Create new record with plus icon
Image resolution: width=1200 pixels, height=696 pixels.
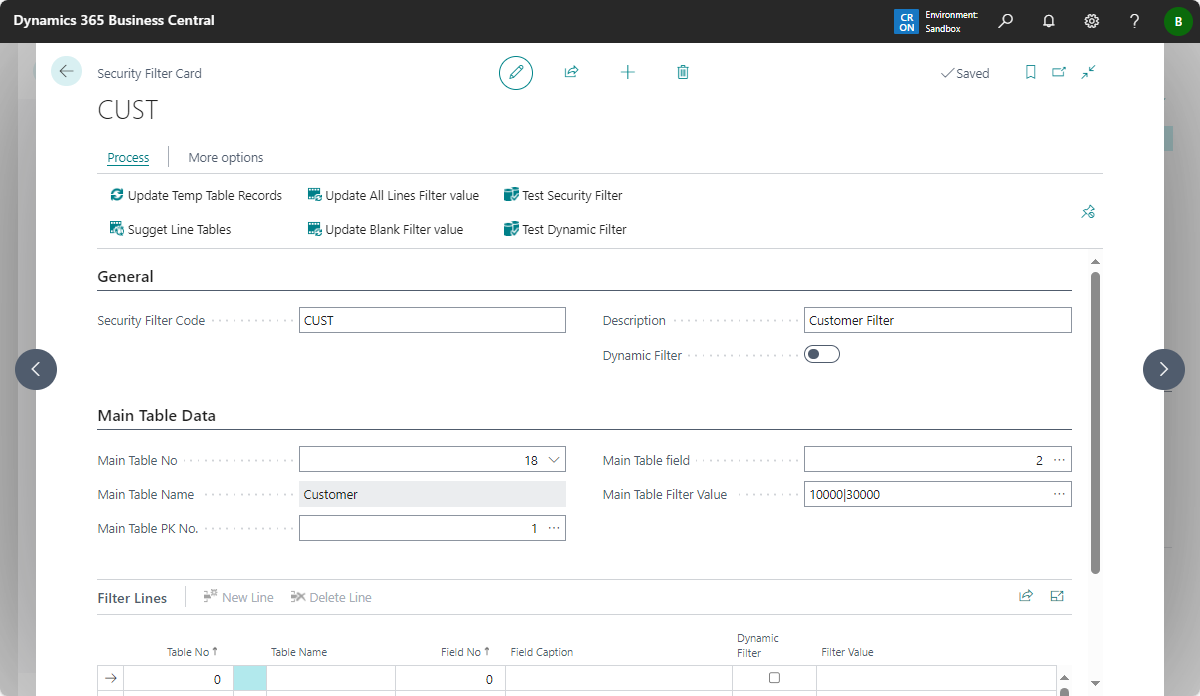pyautogui.click(x=627, y=72)
